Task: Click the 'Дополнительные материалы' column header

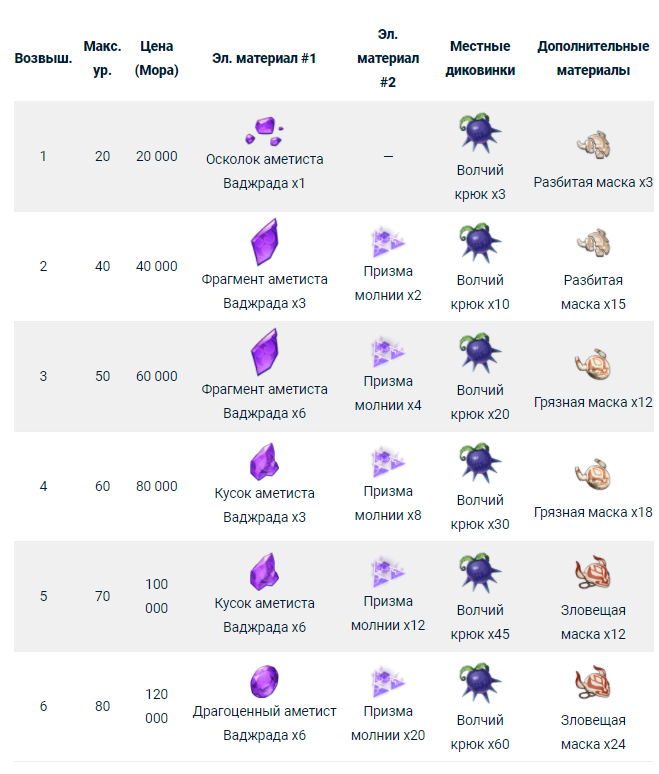Action: click(x=593, y=58)
